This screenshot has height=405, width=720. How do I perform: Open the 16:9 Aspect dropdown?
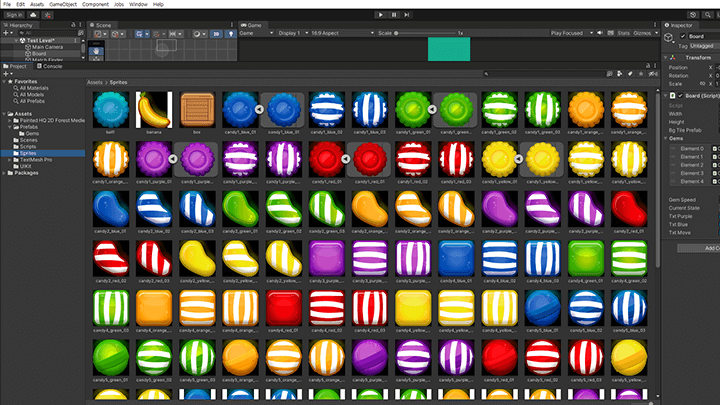tap(343, 33)
